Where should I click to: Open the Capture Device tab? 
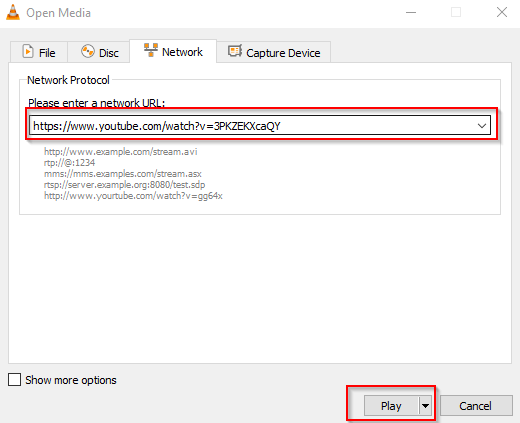273,52
